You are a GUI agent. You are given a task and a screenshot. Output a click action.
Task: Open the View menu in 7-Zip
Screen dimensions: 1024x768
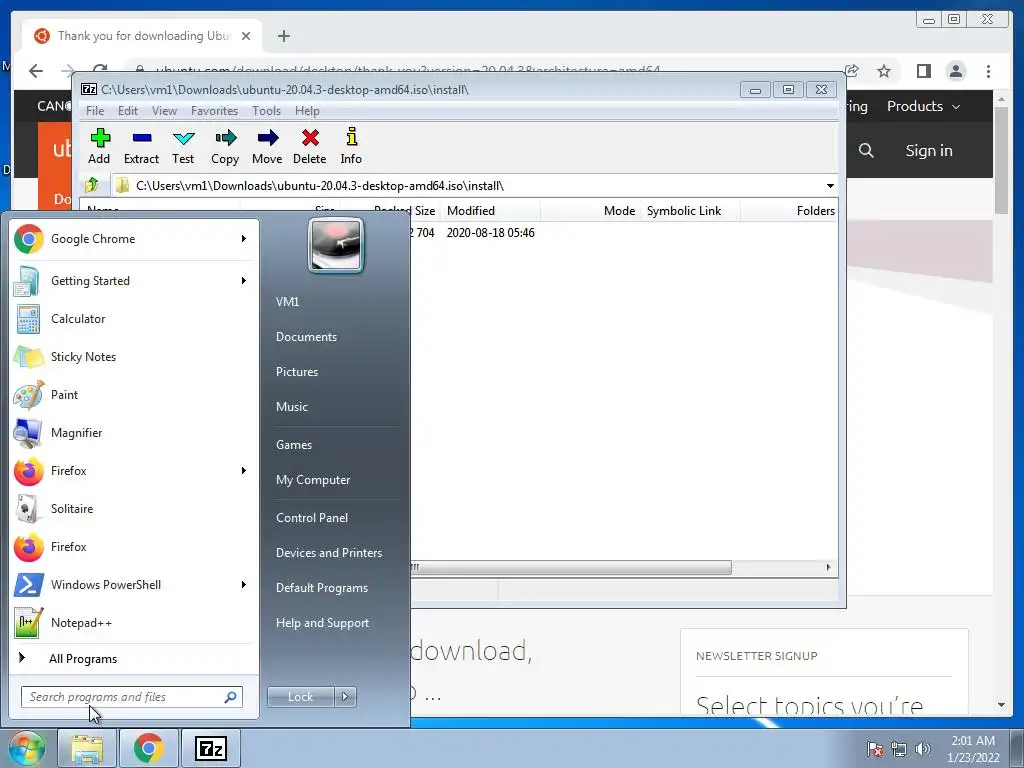pos(164,111)
